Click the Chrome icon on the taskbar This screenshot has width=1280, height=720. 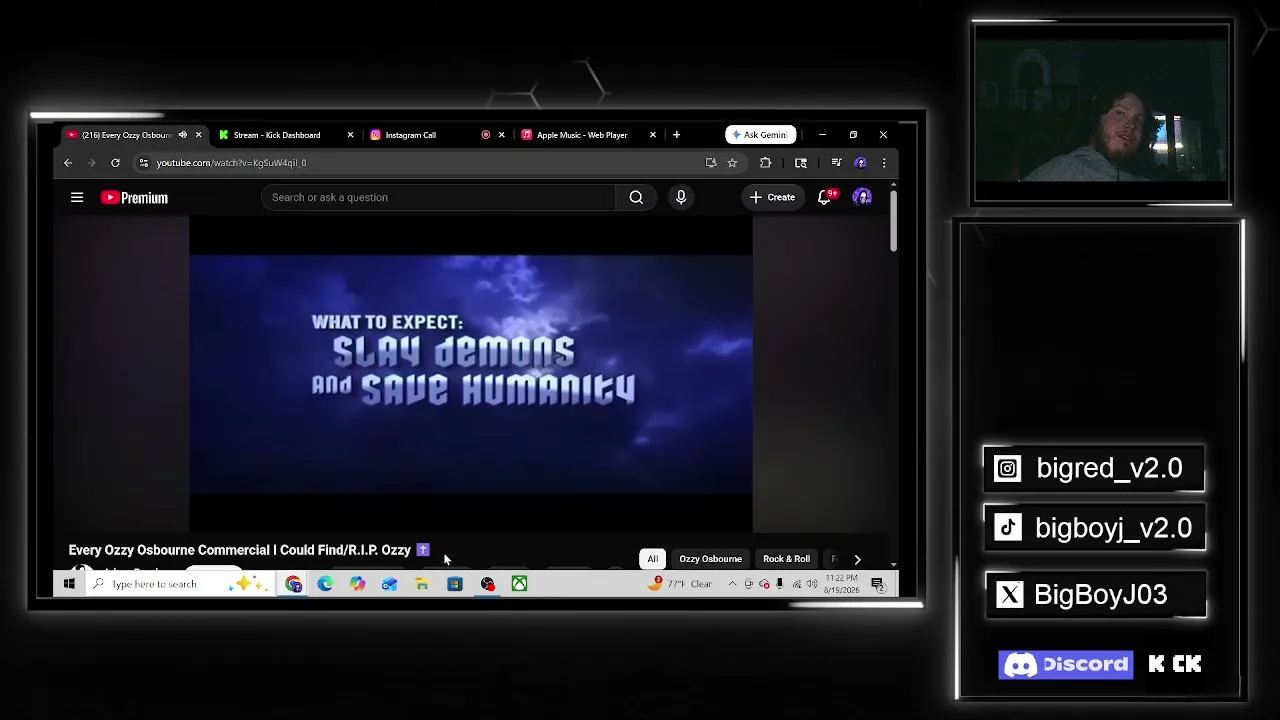click(293, 584)
